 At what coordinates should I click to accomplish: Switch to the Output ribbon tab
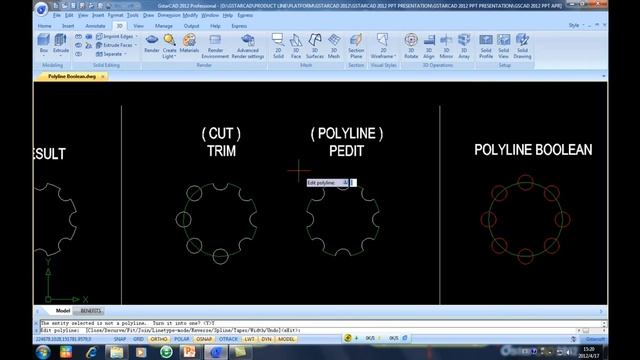191,26
